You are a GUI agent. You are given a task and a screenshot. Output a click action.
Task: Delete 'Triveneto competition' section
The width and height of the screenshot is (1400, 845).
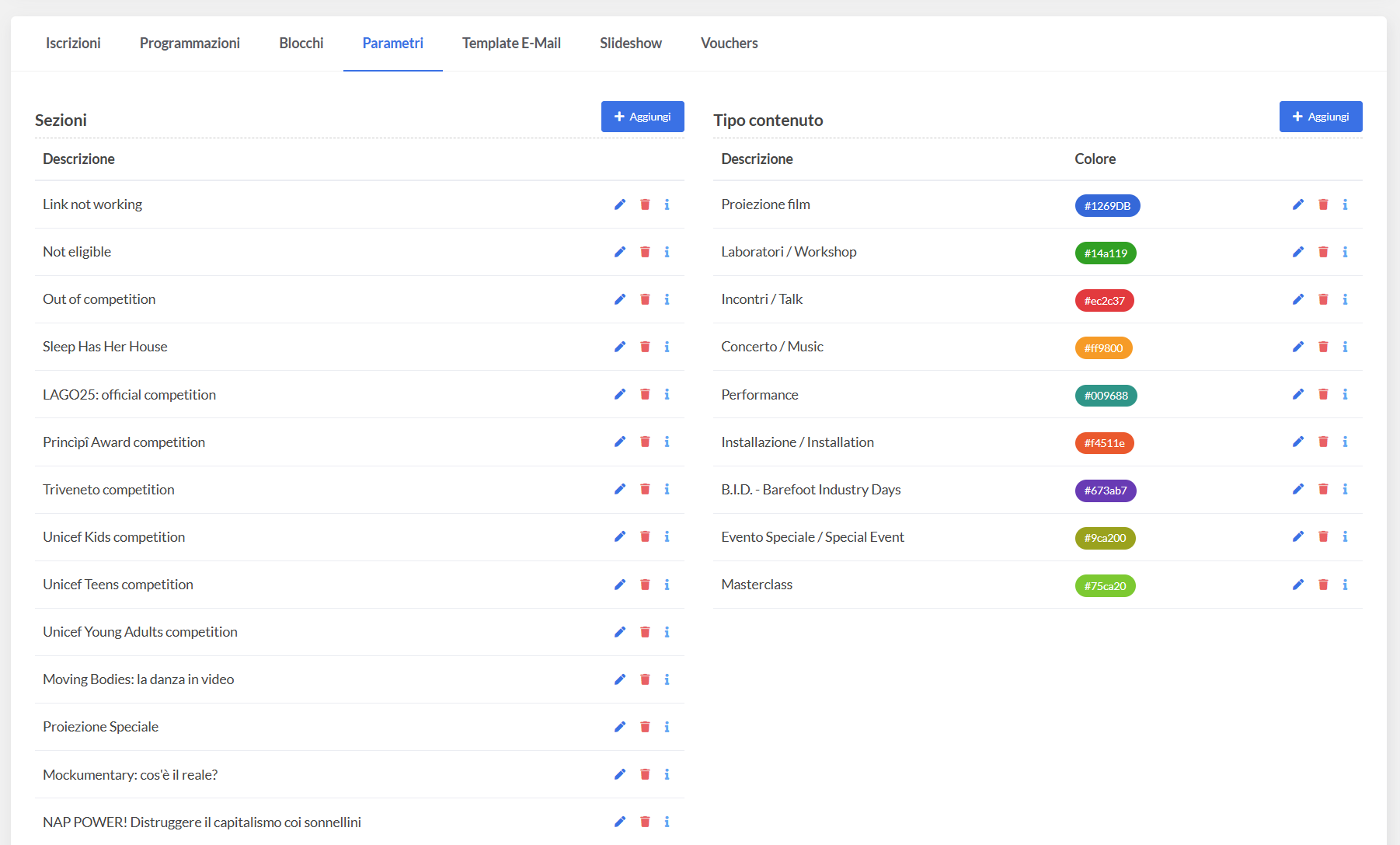(645, 489)
